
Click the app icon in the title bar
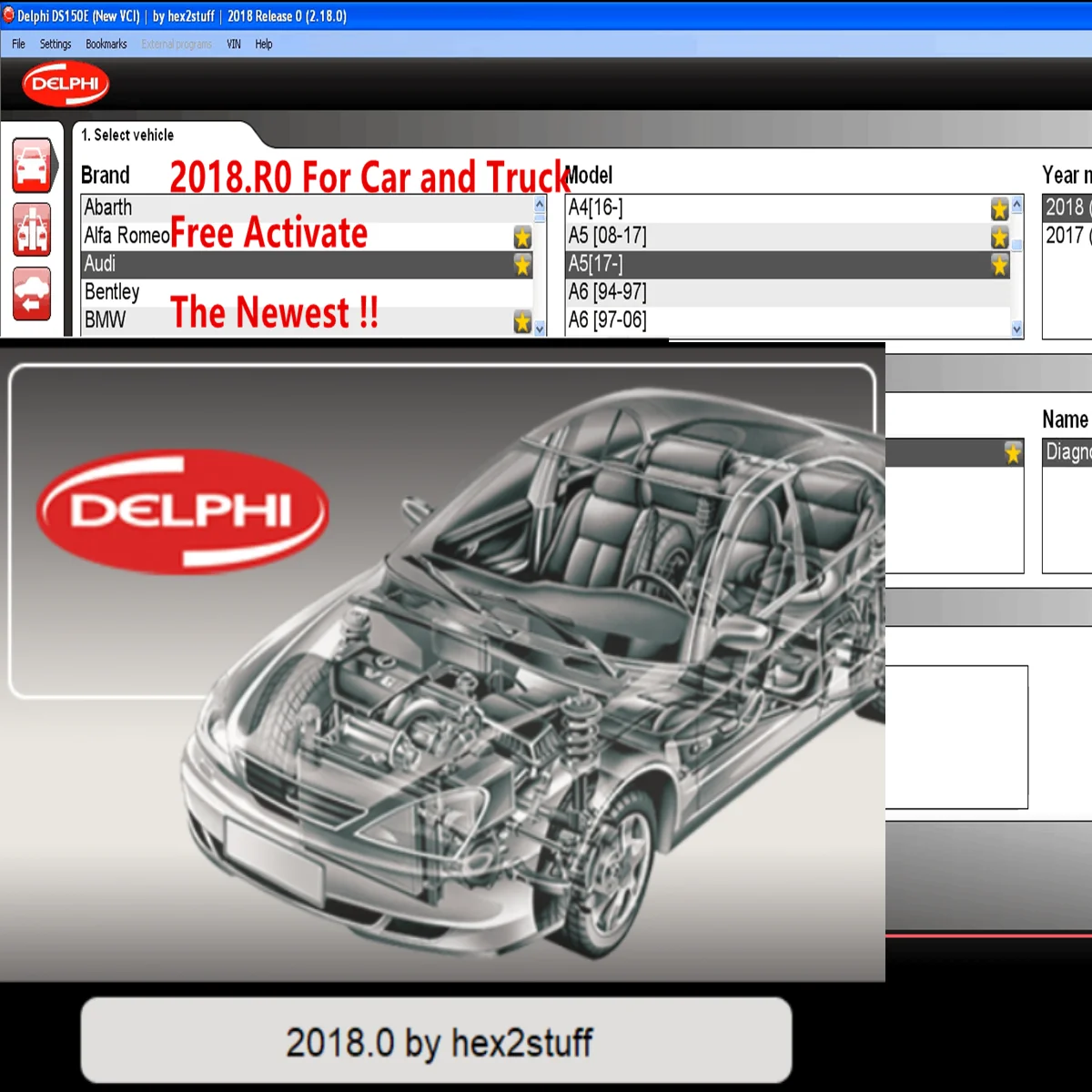click(11, 15)
